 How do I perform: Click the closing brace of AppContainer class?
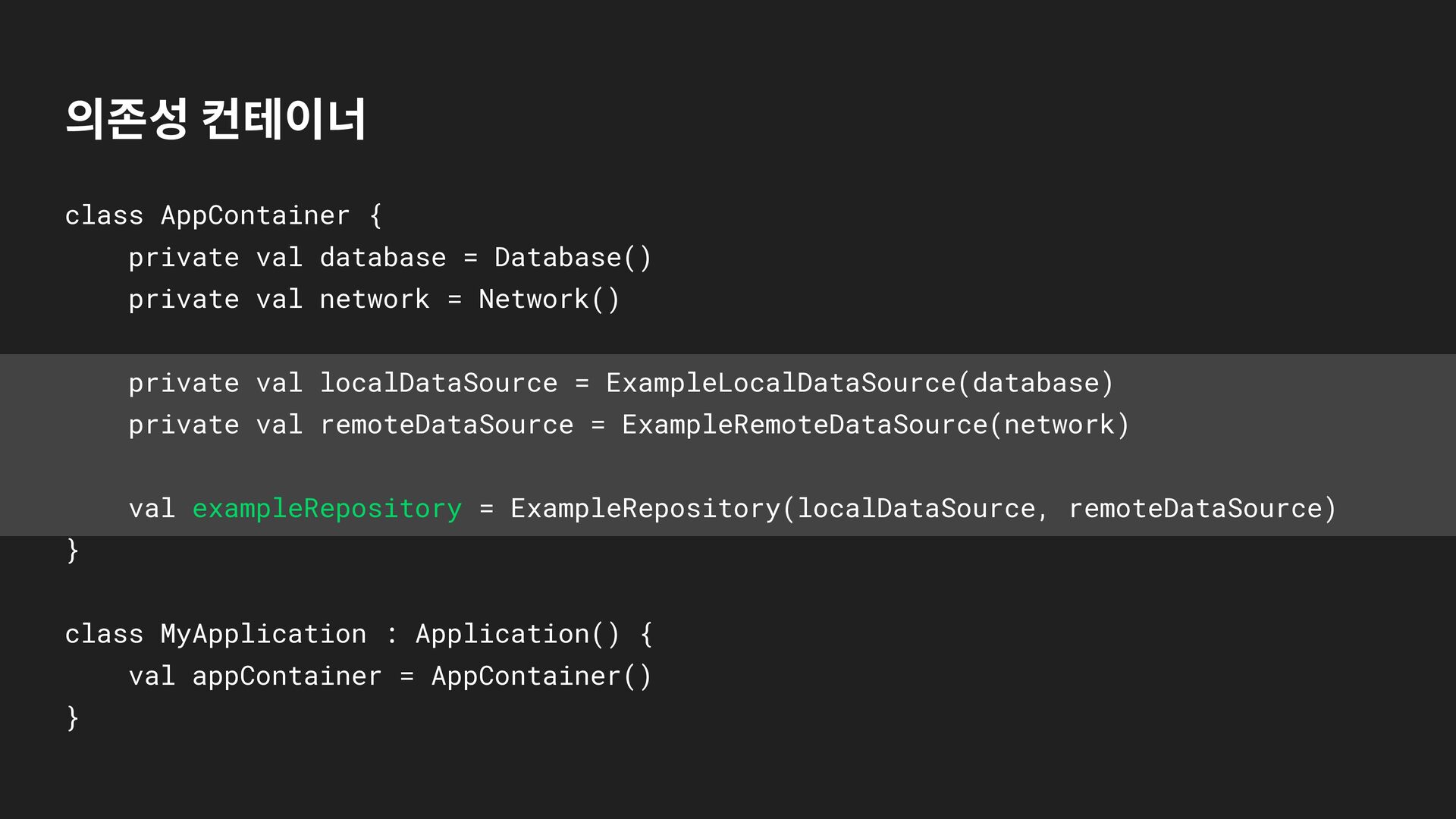click(x=73, y=550)
